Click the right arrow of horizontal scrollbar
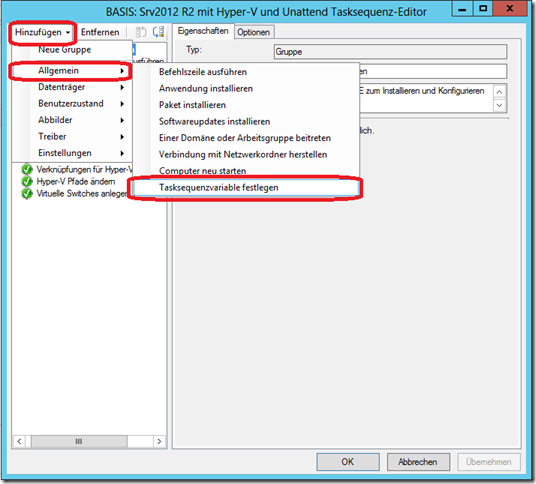536x484 pixels. pos(159,441)
